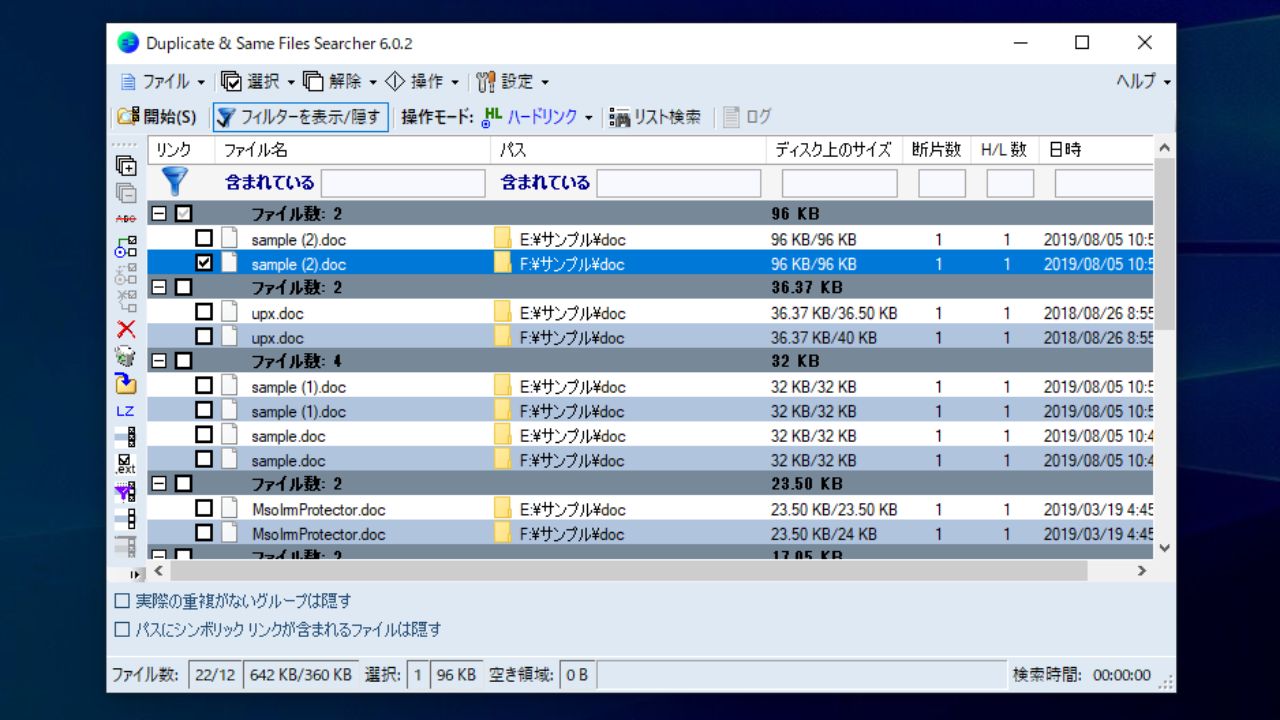
Task: Click the move-to-folder sidebar icon
Action: [x=126, y=383]
